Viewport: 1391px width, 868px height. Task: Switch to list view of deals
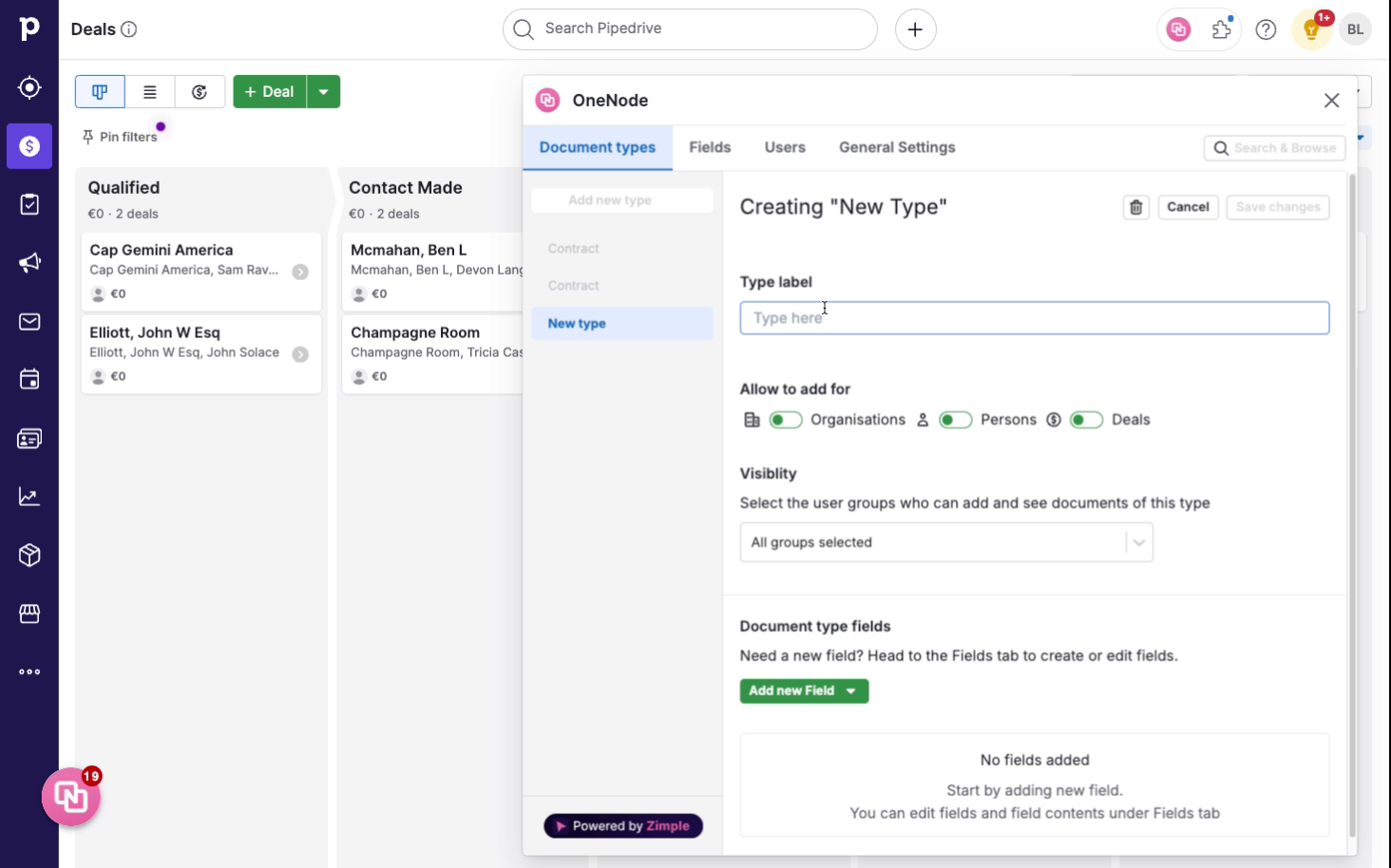pos(150,92)
